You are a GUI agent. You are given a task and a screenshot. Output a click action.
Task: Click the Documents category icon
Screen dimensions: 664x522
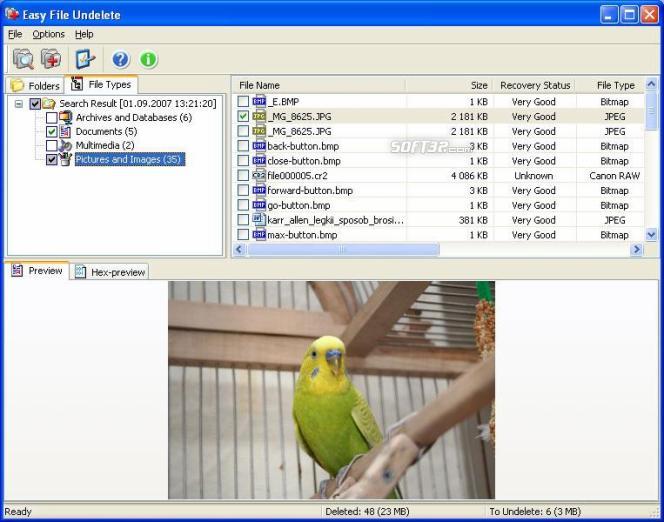coord(65,131)
